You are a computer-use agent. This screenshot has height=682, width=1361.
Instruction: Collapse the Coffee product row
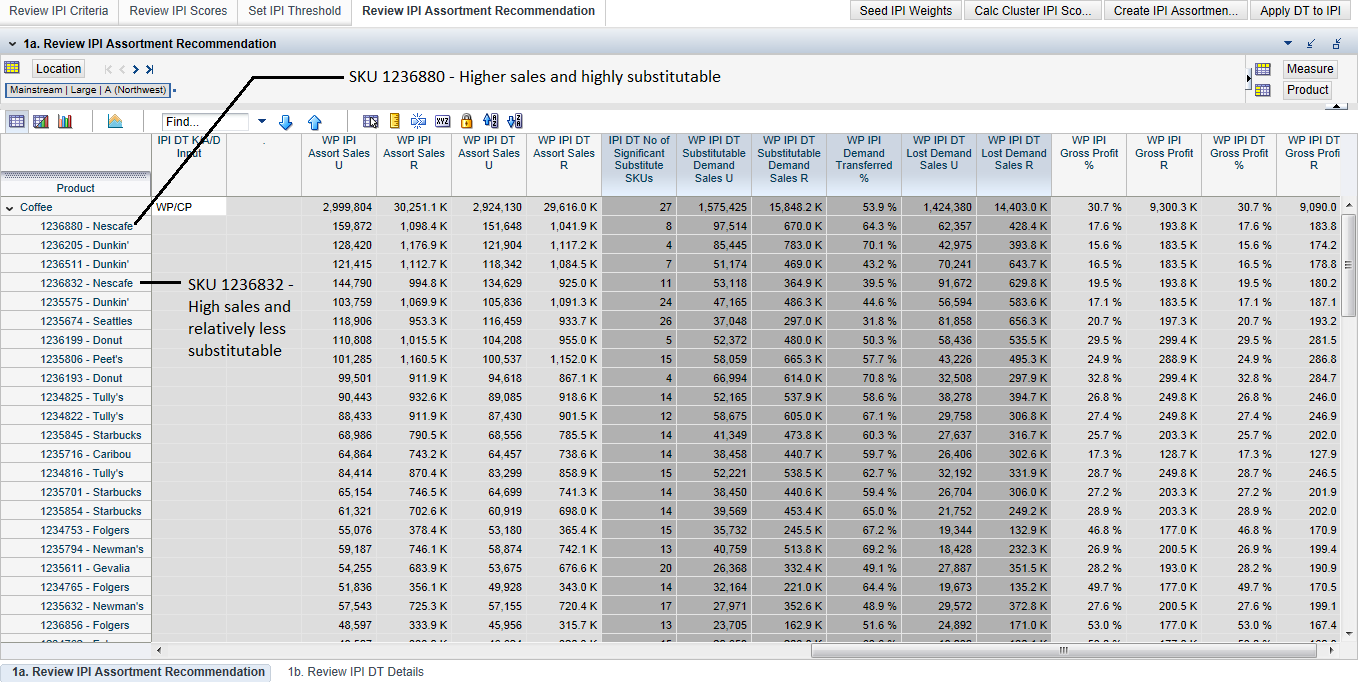click(x=10, y=208)
